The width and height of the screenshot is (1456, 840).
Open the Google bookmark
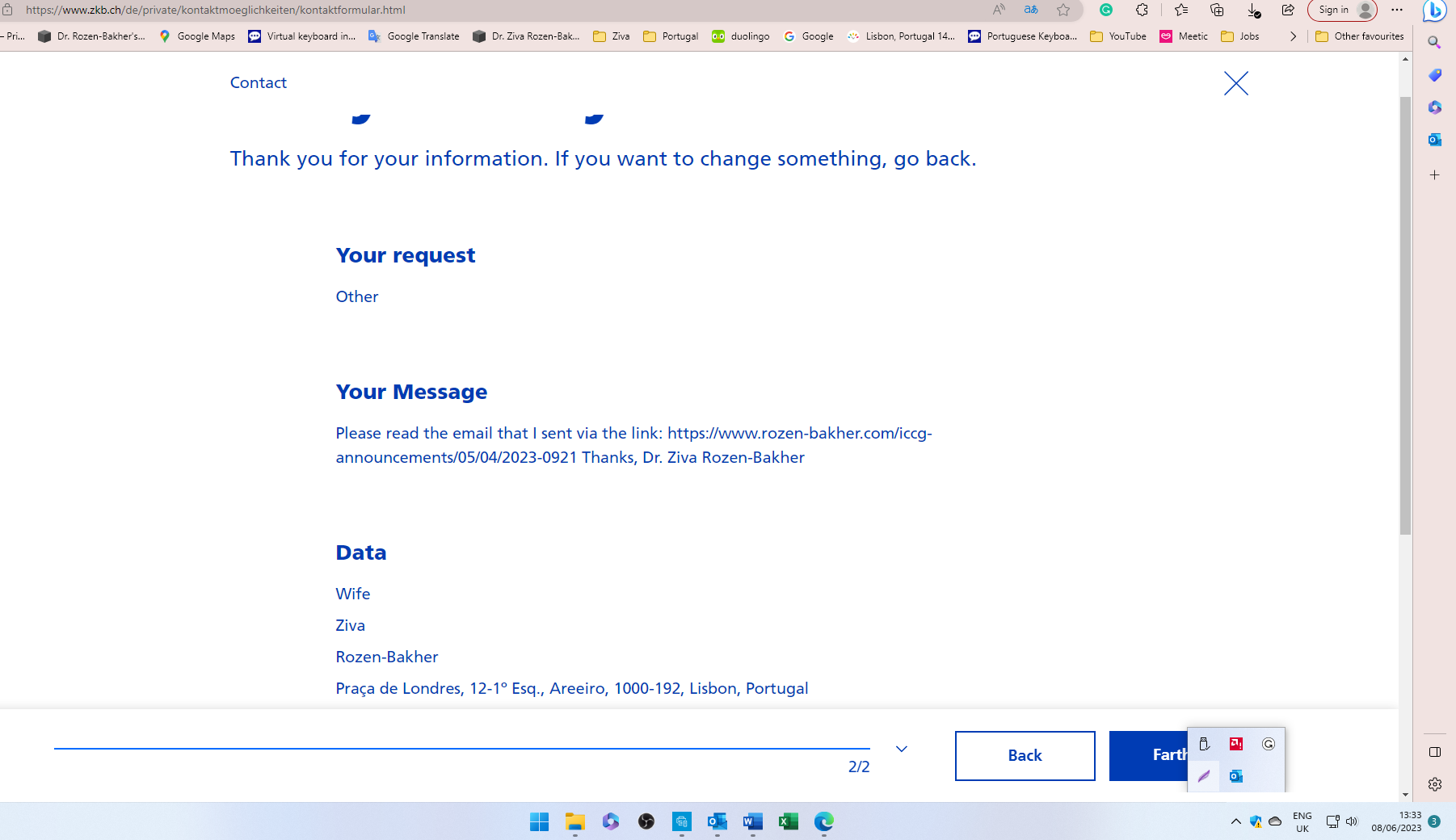click(x=808, y=36)
